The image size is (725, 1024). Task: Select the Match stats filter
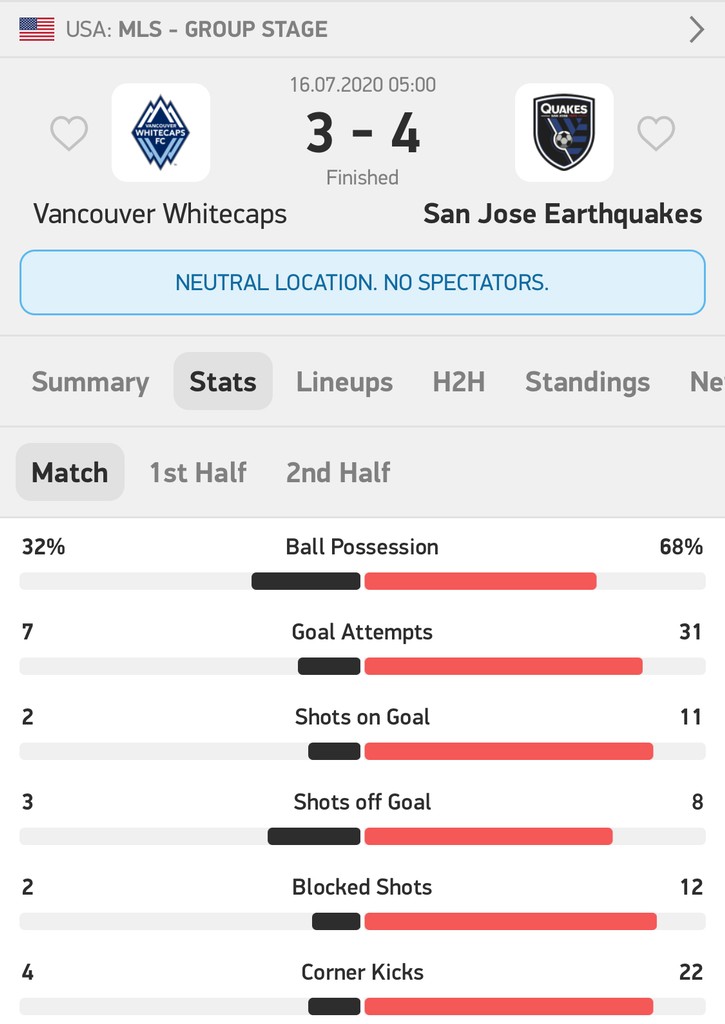70,472
